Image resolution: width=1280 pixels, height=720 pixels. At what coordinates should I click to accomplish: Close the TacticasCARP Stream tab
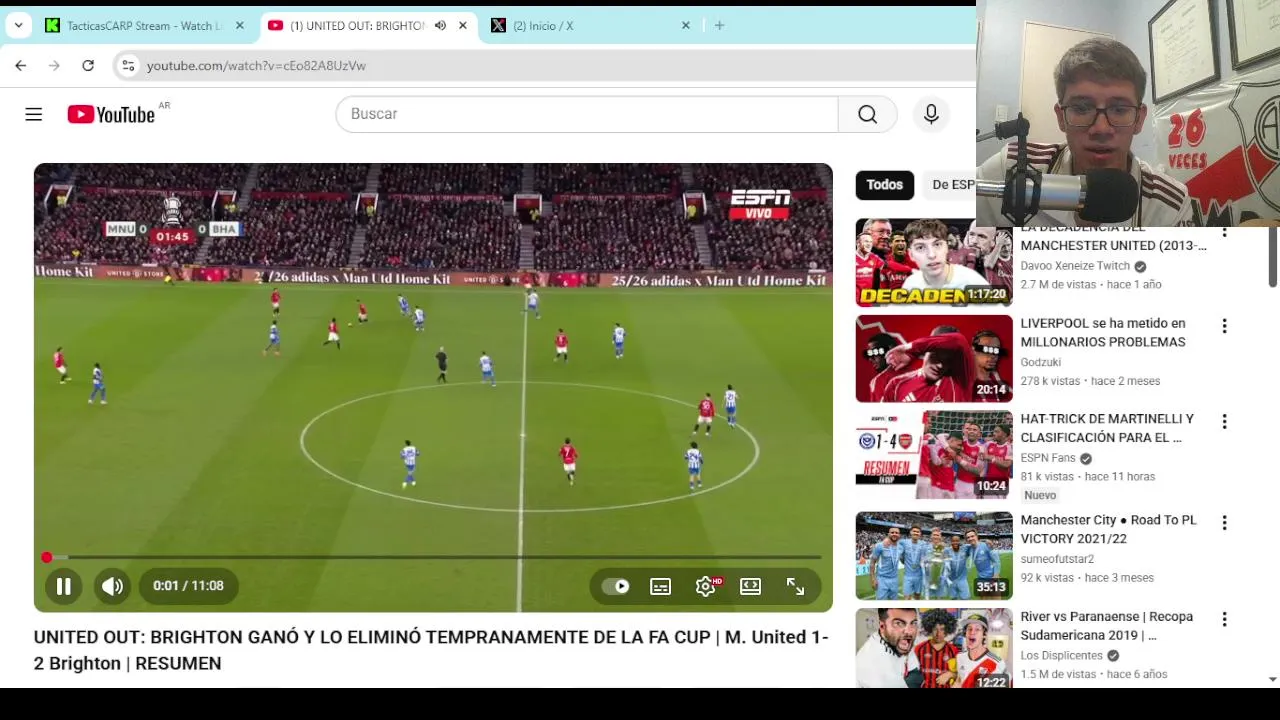240,25
